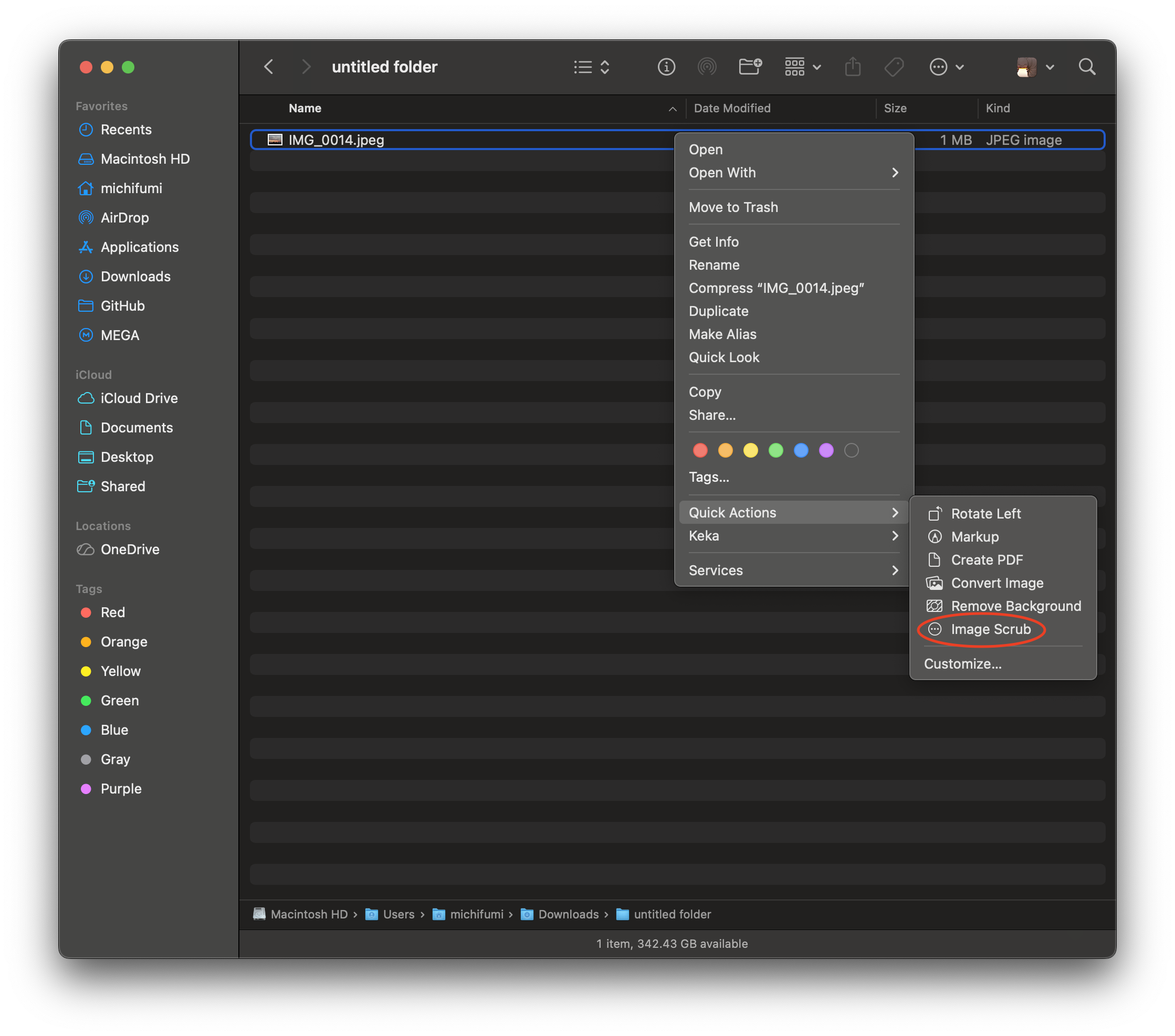
Task: Click the Share toolbar icon
Action: [x=853, y=67]
